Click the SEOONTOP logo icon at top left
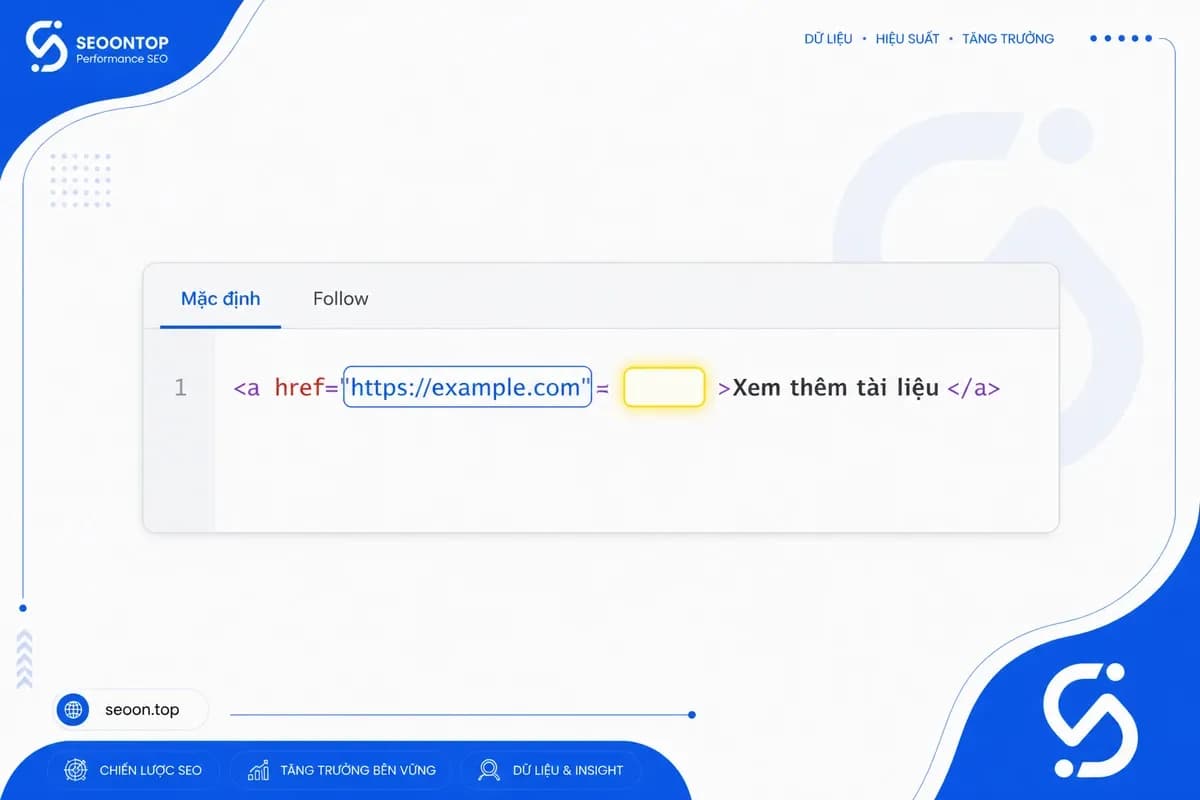The height and width of the screenshot is (800, 1200). tap(46, 45)
